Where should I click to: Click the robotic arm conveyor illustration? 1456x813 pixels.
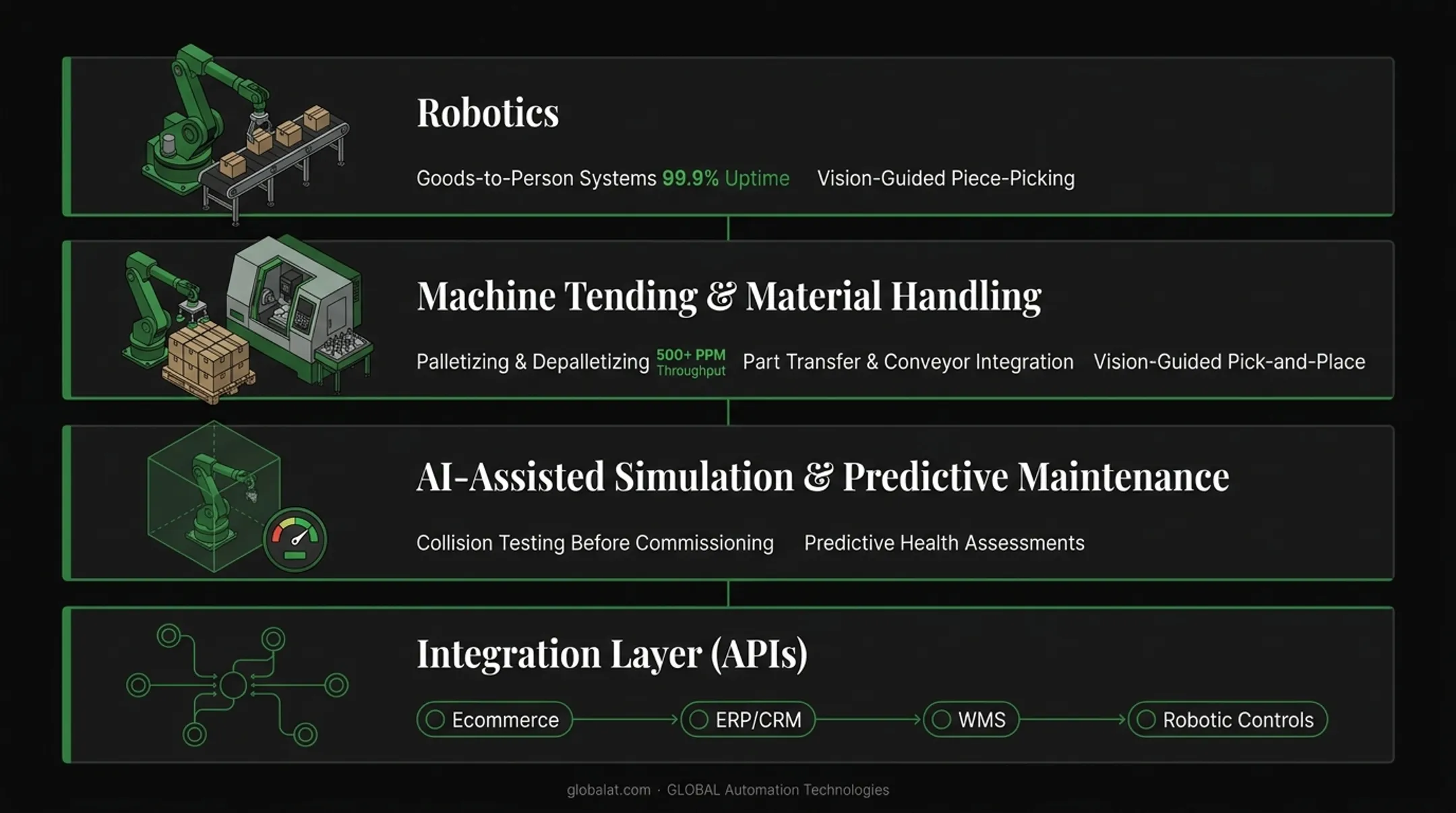coord(245,134)
